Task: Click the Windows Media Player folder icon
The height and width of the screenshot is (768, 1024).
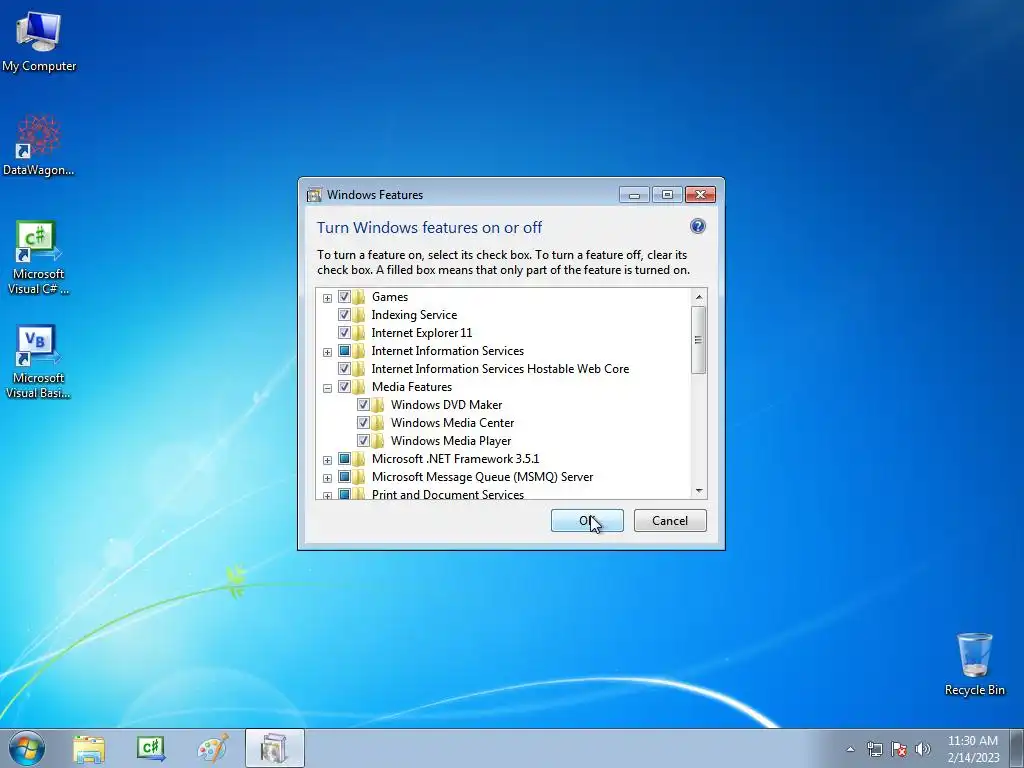Action: tap(377, 441)
